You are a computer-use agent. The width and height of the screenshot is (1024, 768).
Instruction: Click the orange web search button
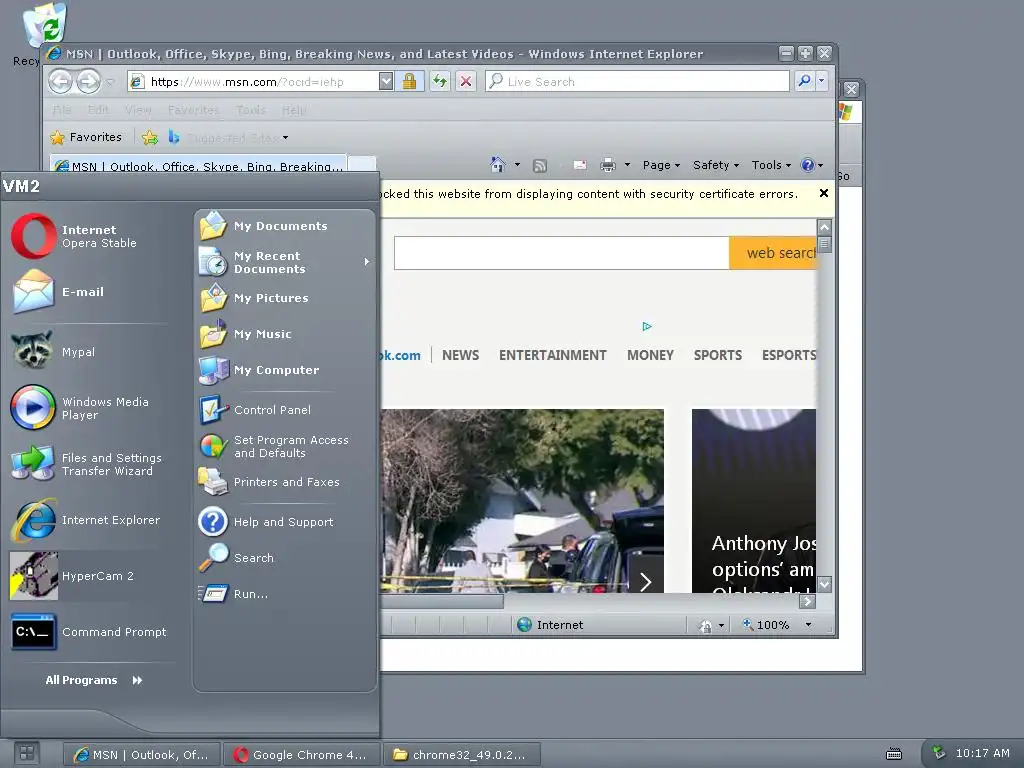(x=773, y=253)
